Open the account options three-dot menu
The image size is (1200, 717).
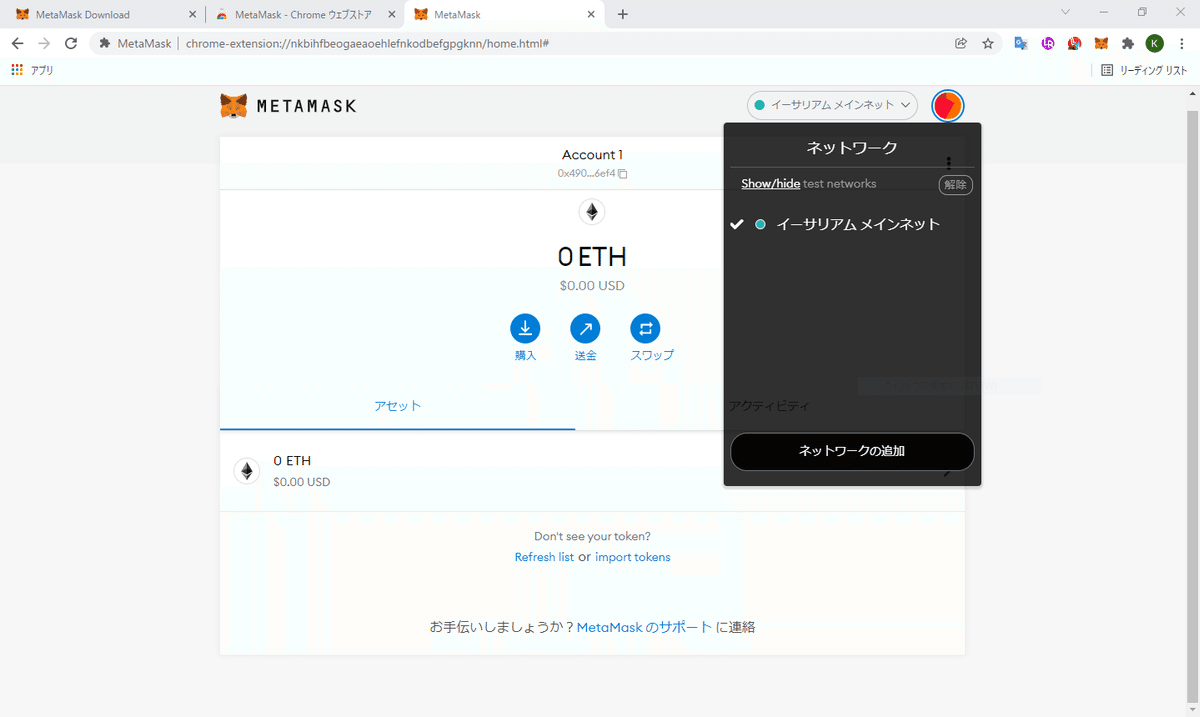949,162
